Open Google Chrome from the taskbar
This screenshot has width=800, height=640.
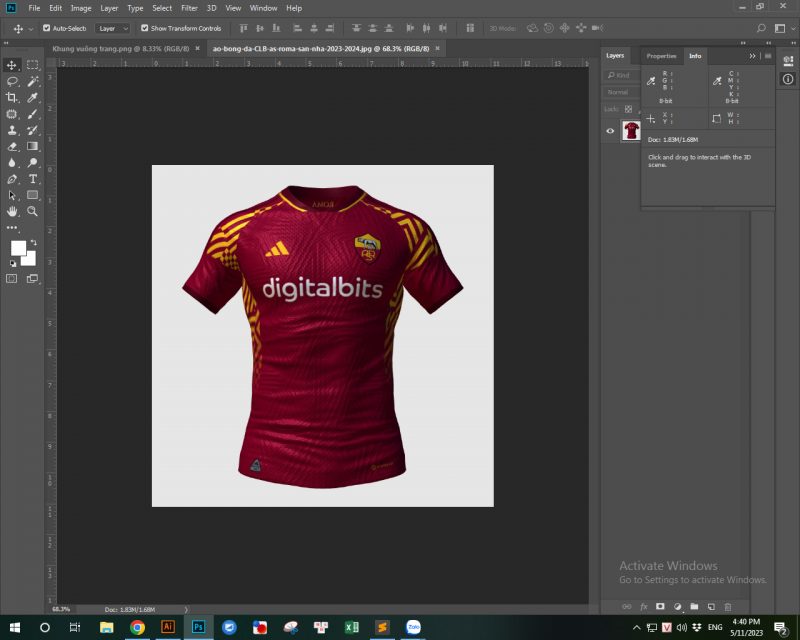pos(137,627)
